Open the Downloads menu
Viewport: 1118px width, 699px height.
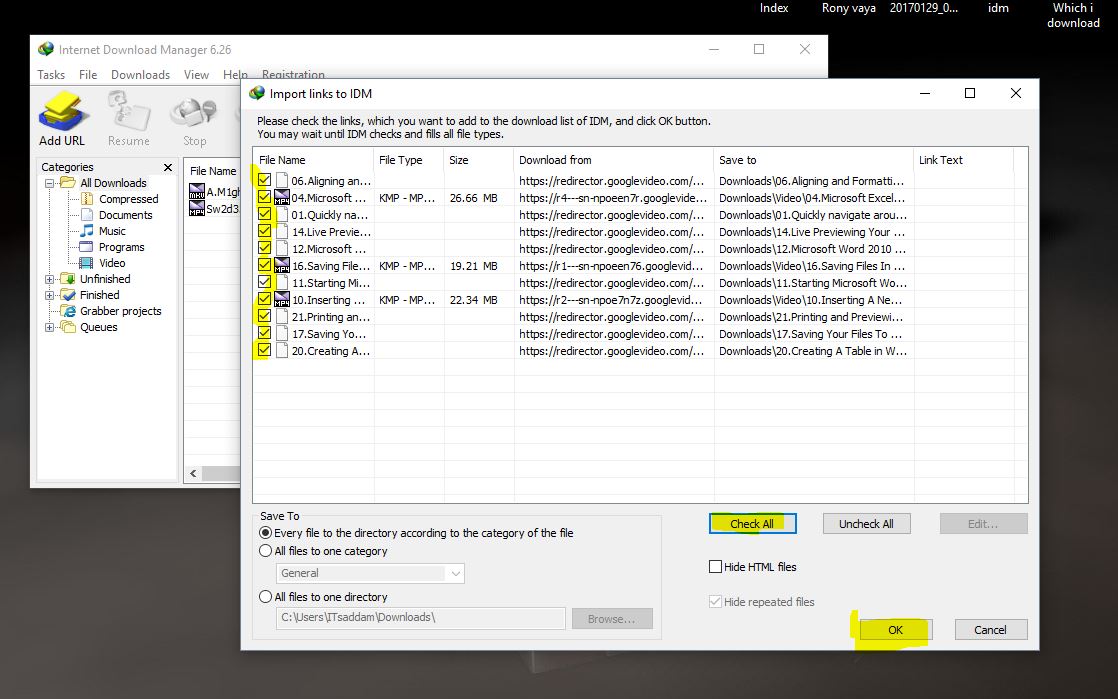(140, 74)
